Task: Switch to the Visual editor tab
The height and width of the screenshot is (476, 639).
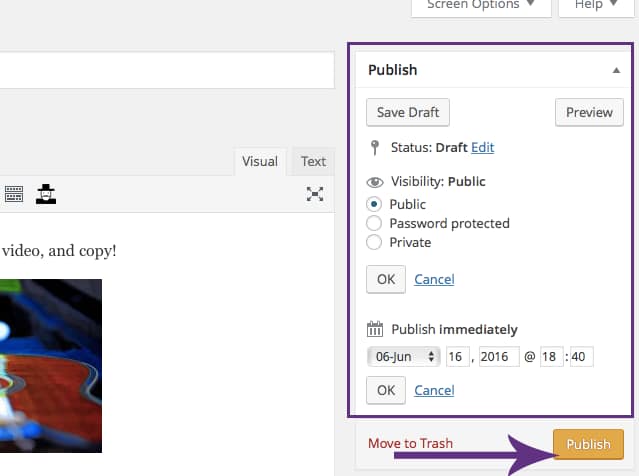Action: pos(260,162)
